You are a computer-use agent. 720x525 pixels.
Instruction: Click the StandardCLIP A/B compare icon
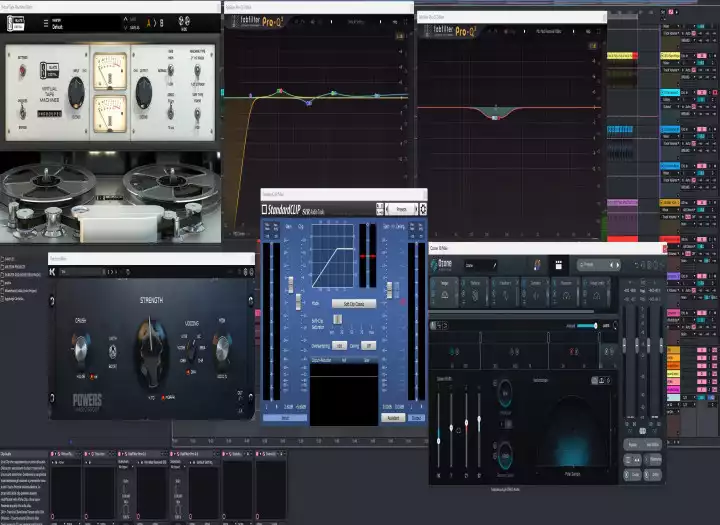tap(380, 209)
